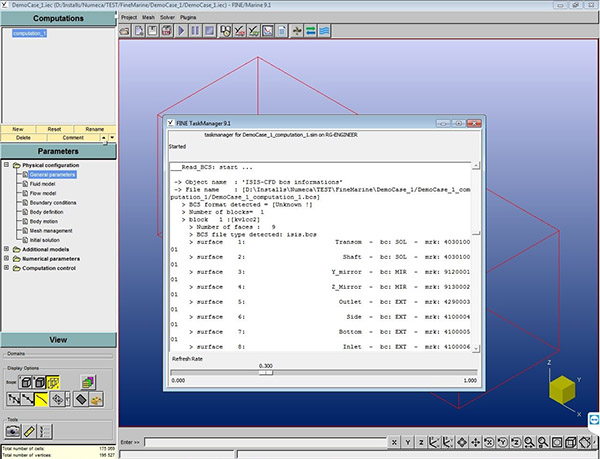
Task: Click the New computation button
Action: click(x=17, y=129)
